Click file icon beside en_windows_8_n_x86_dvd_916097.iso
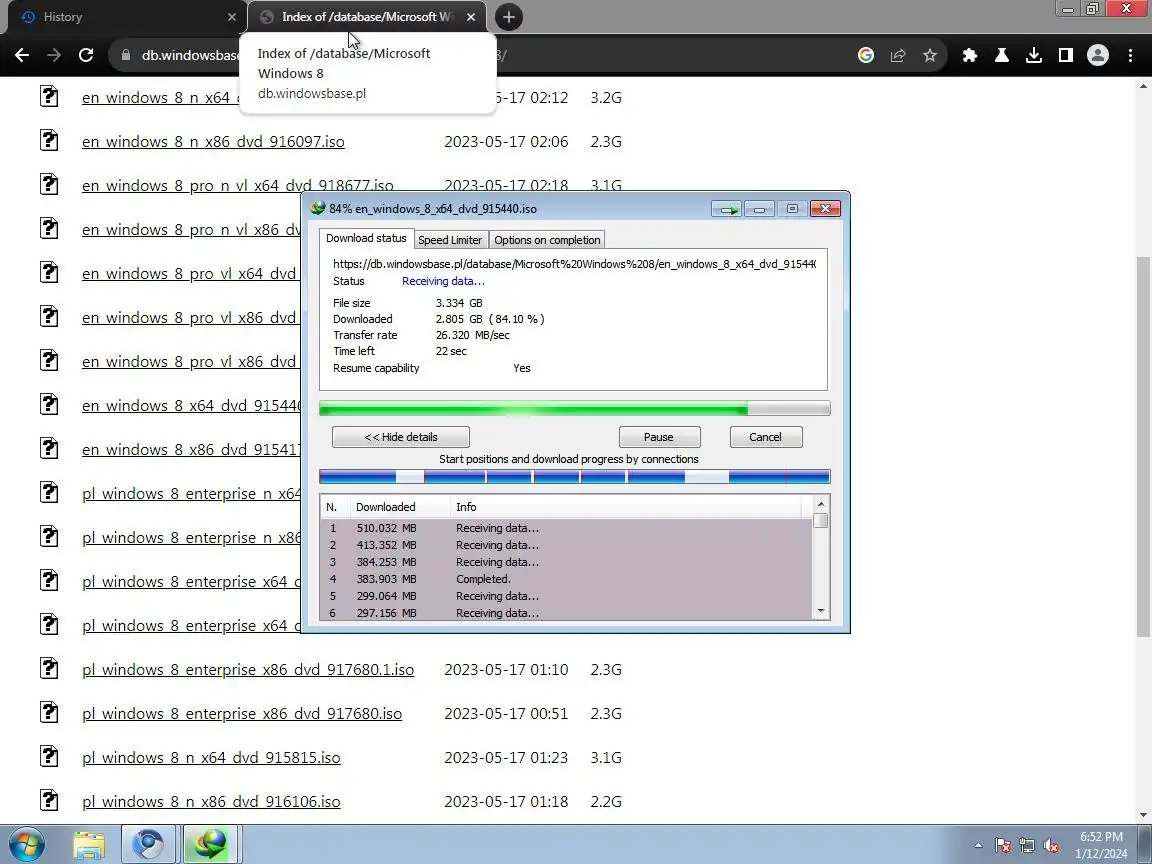The height and width of the screenshot is (864, 1152). pos(48,140)
